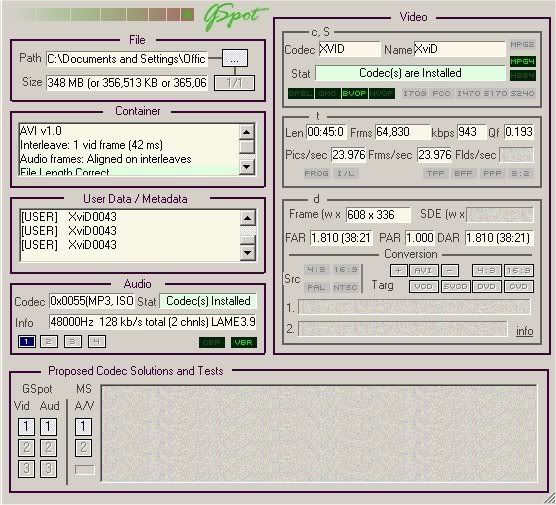
Task: Click the file Size field
Action: (x=127, y=83)
